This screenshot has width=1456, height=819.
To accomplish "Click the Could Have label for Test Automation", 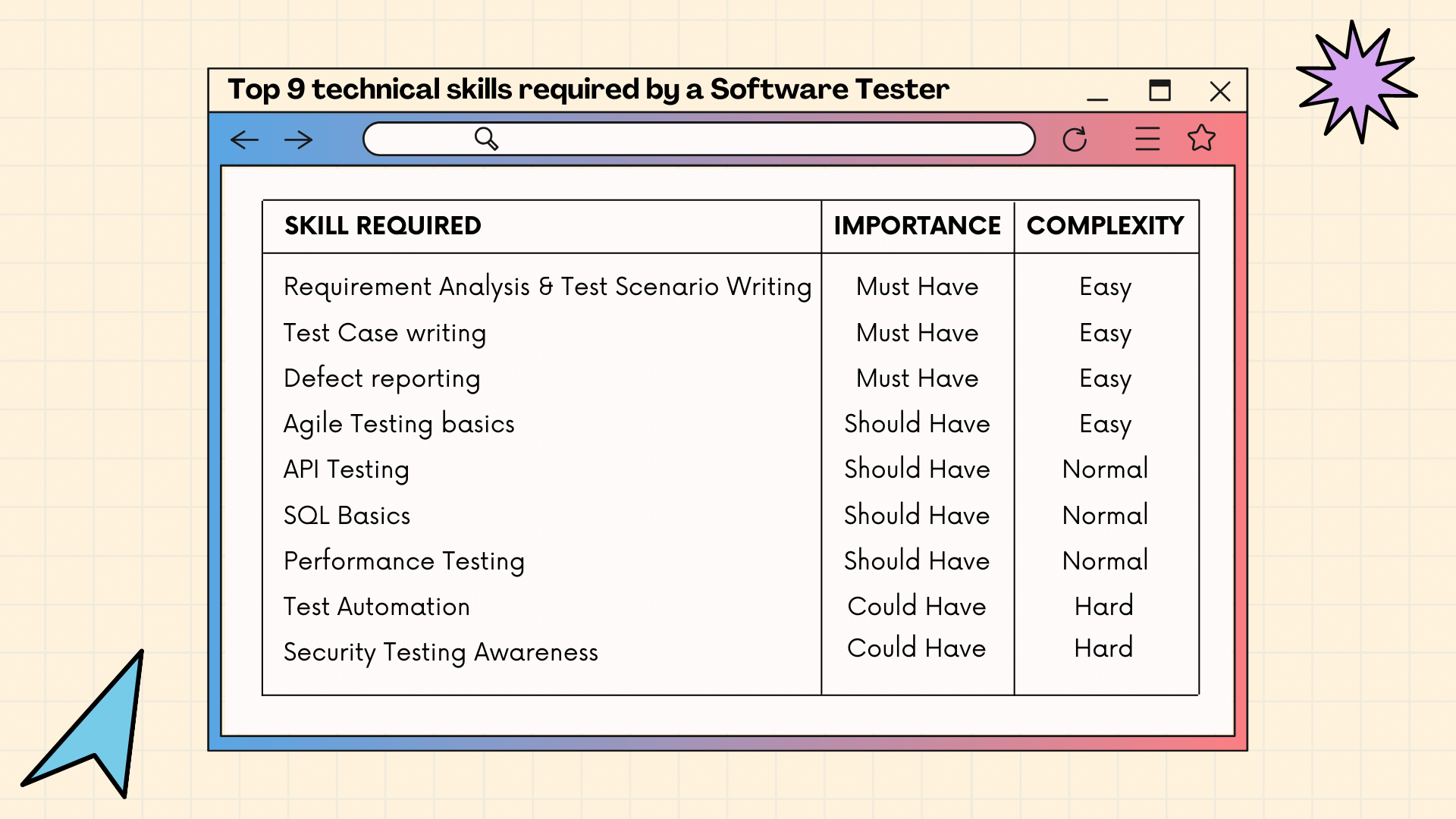I will [x=917, y=605].
